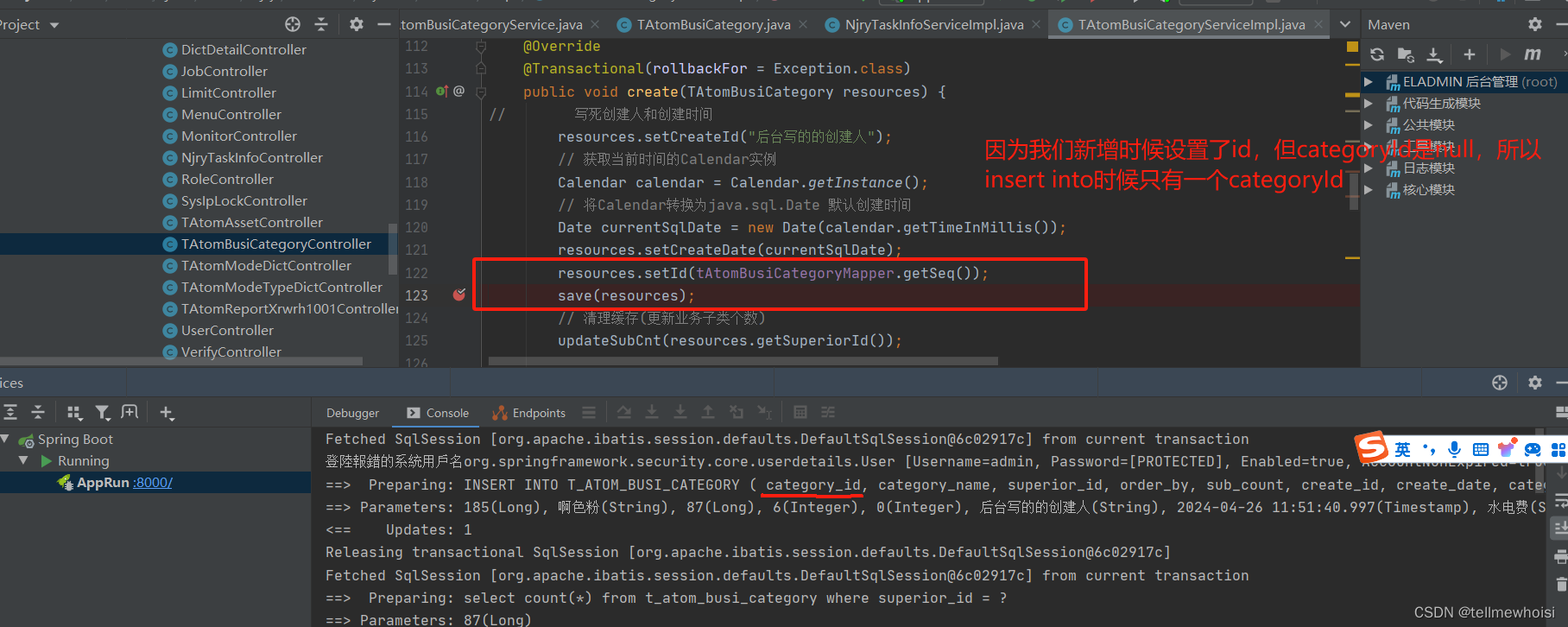Open Maven panel settings gear
1568x627 pixels.
coord(1534,24)
